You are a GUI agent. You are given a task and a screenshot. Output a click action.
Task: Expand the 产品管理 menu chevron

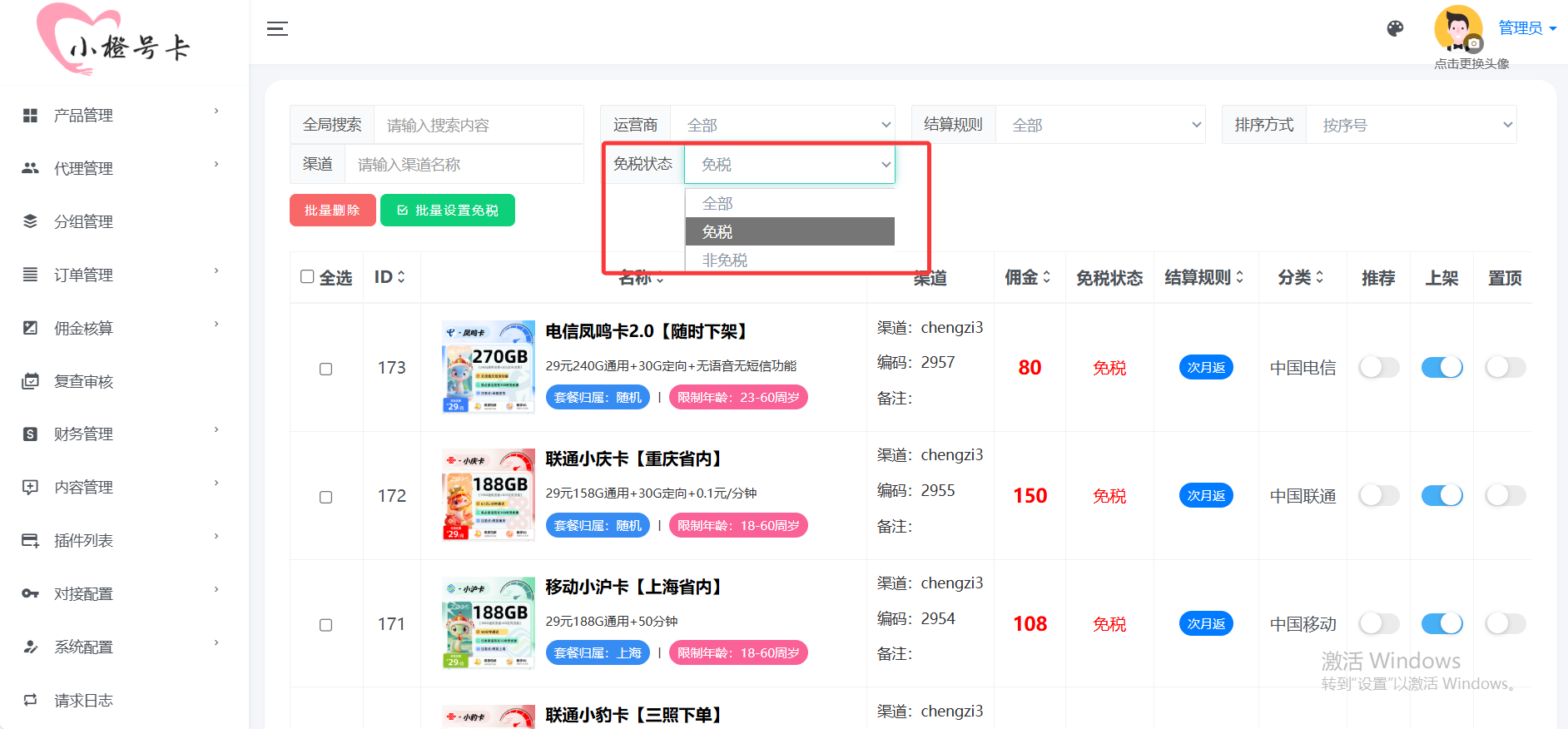216,111
